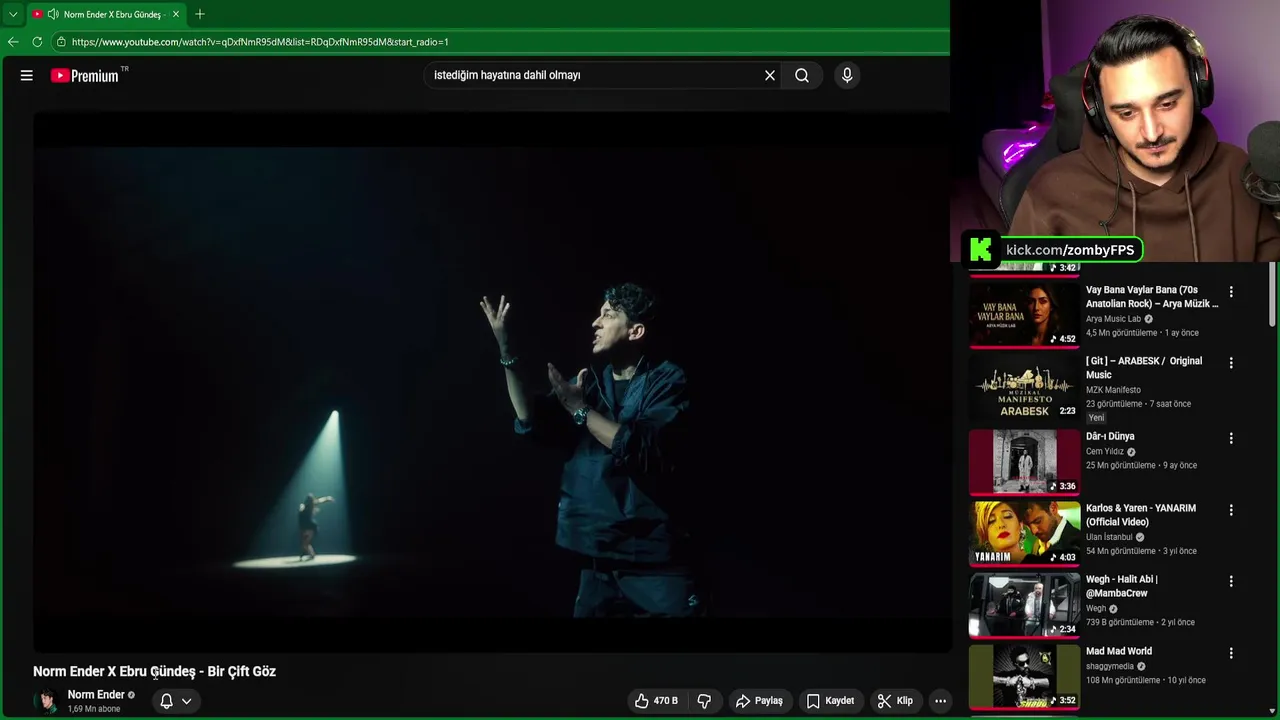Open a new browser tab

pos(200,14)
